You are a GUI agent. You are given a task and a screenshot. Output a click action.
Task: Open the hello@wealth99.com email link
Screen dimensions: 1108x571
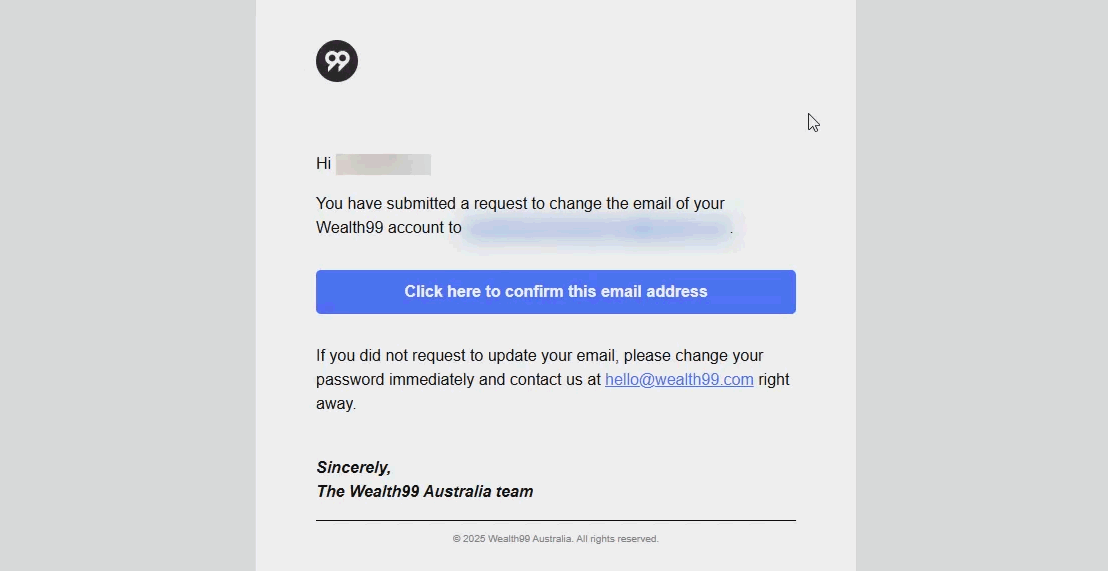point(679,380)
